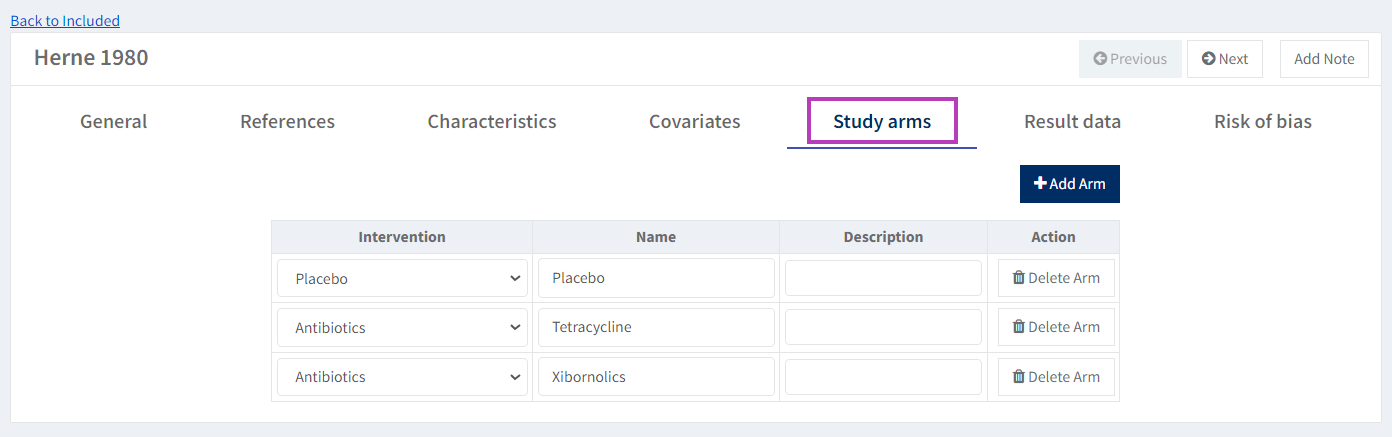
Task: Follow the Back to Included link
Action: tap(65, 21)
